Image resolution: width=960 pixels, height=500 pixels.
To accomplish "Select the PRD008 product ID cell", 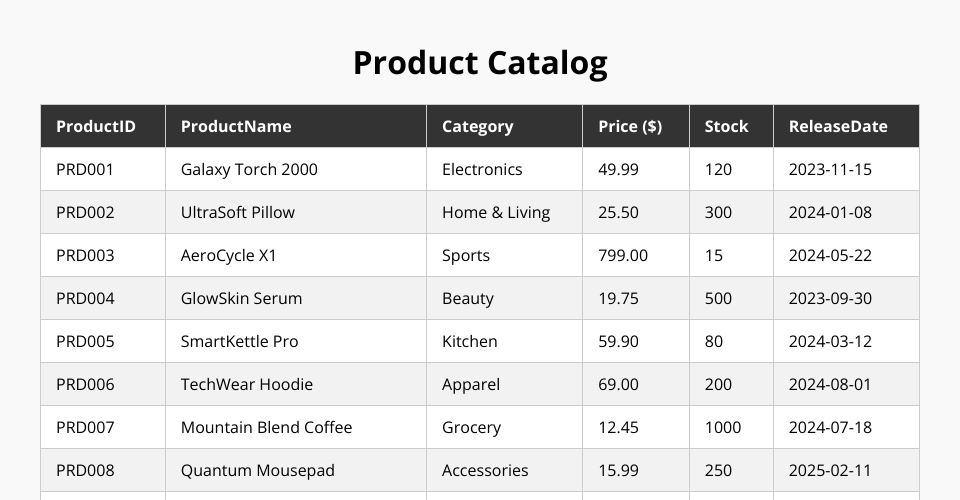I will click(x=85, y=470).
